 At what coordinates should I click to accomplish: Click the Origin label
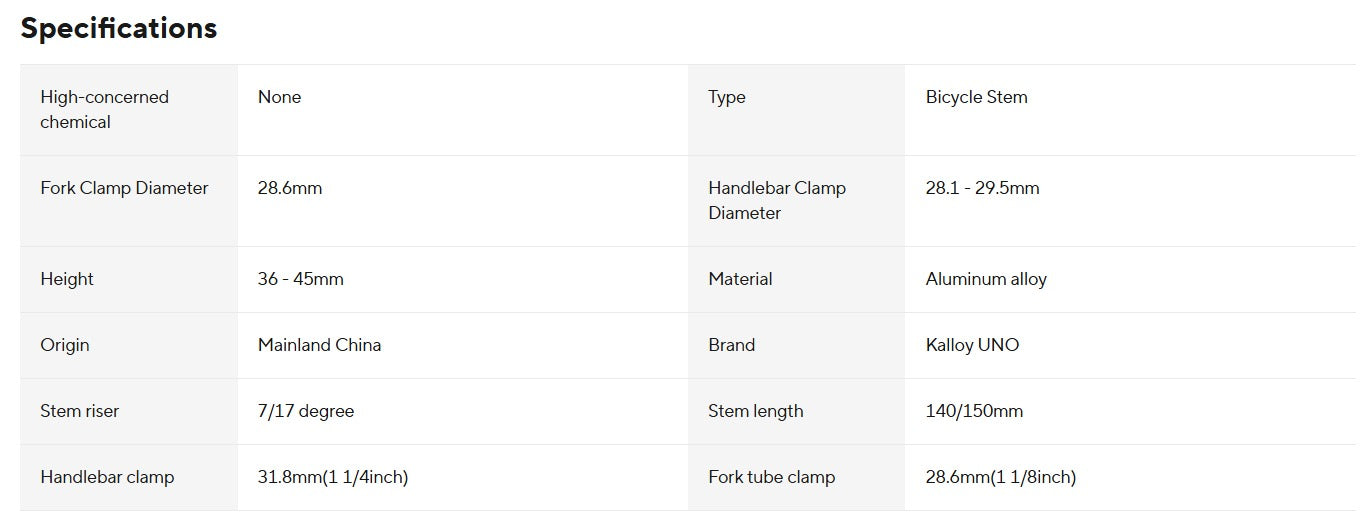click(65, 345)
